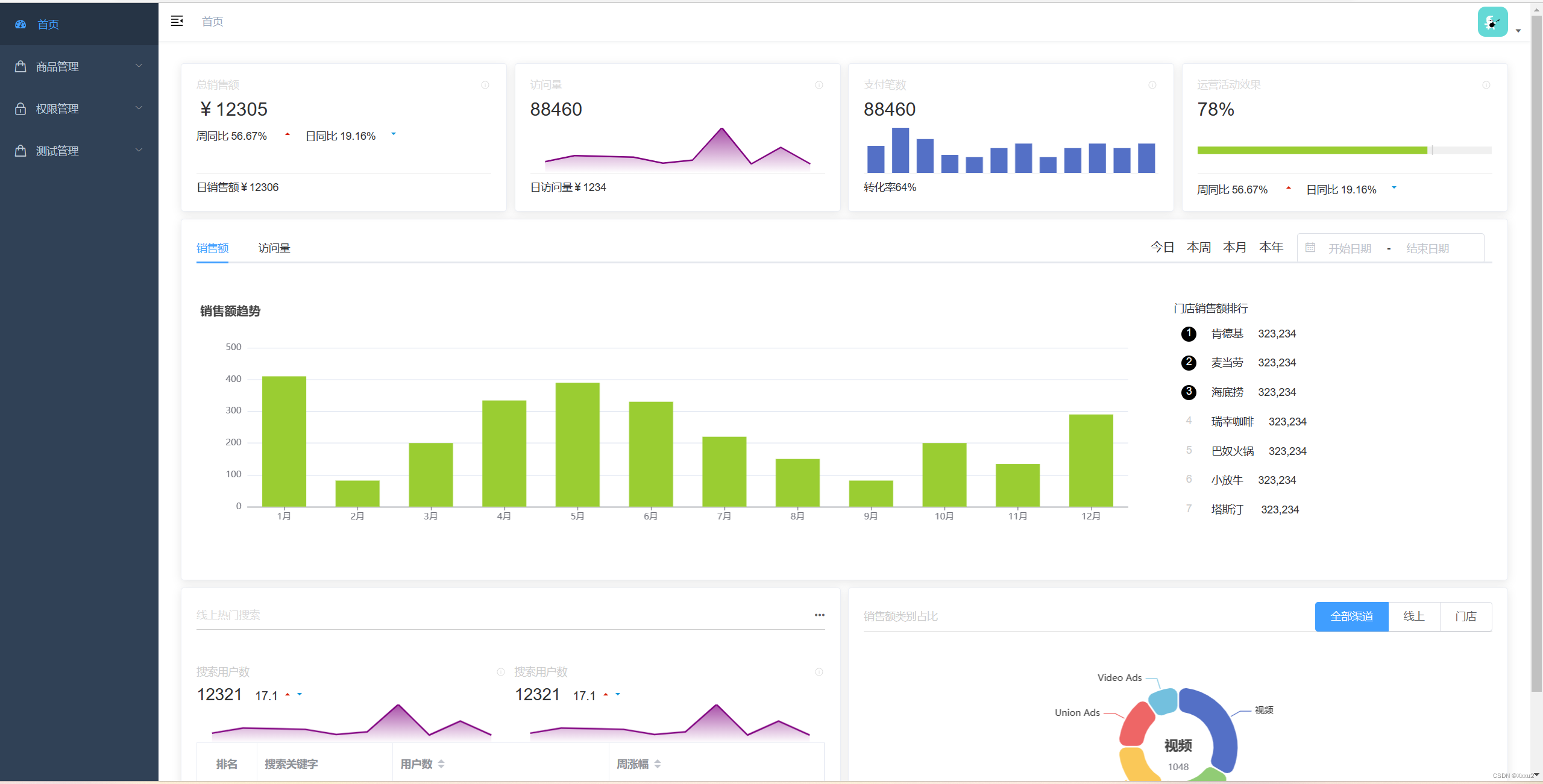
Task: Open the three-dot menu on 线上热门搜索
Action: pyautogui.click(x=819, y=615)
